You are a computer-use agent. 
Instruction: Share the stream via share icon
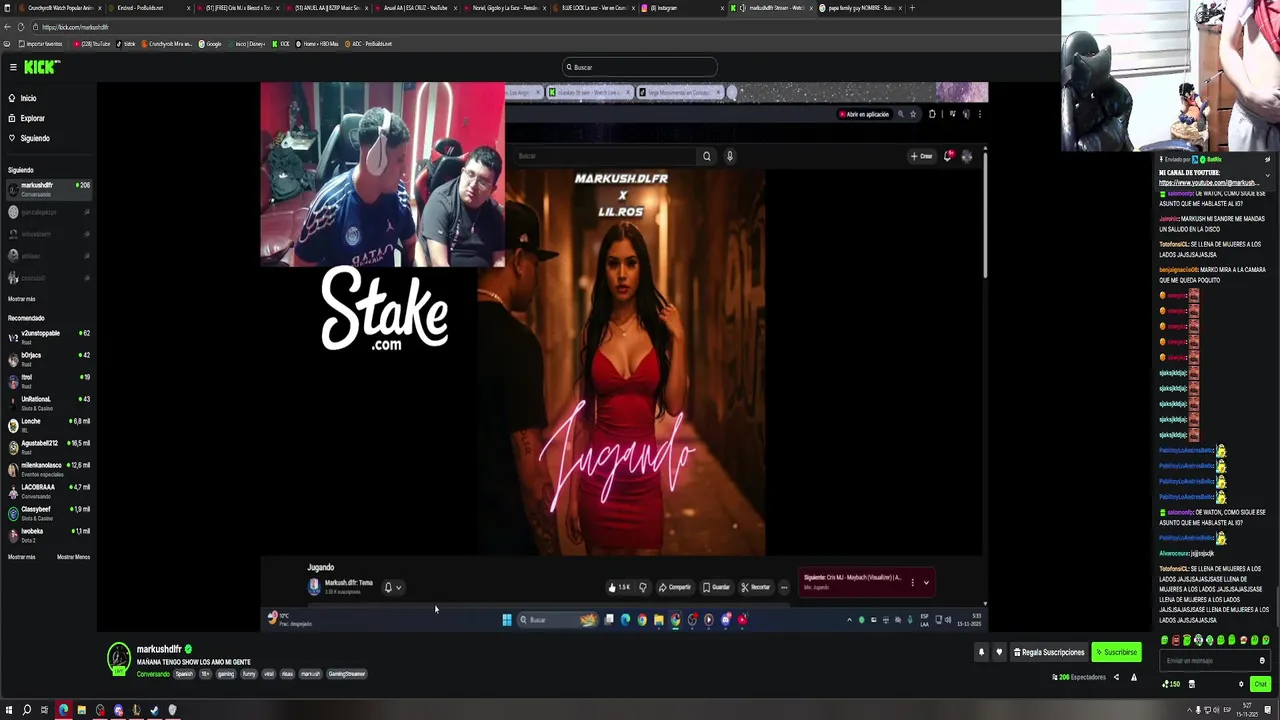[1116, 677]
